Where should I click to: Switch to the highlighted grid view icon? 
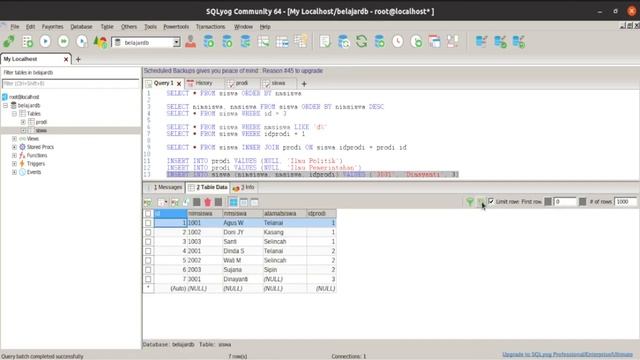click(x=233, y=202)
